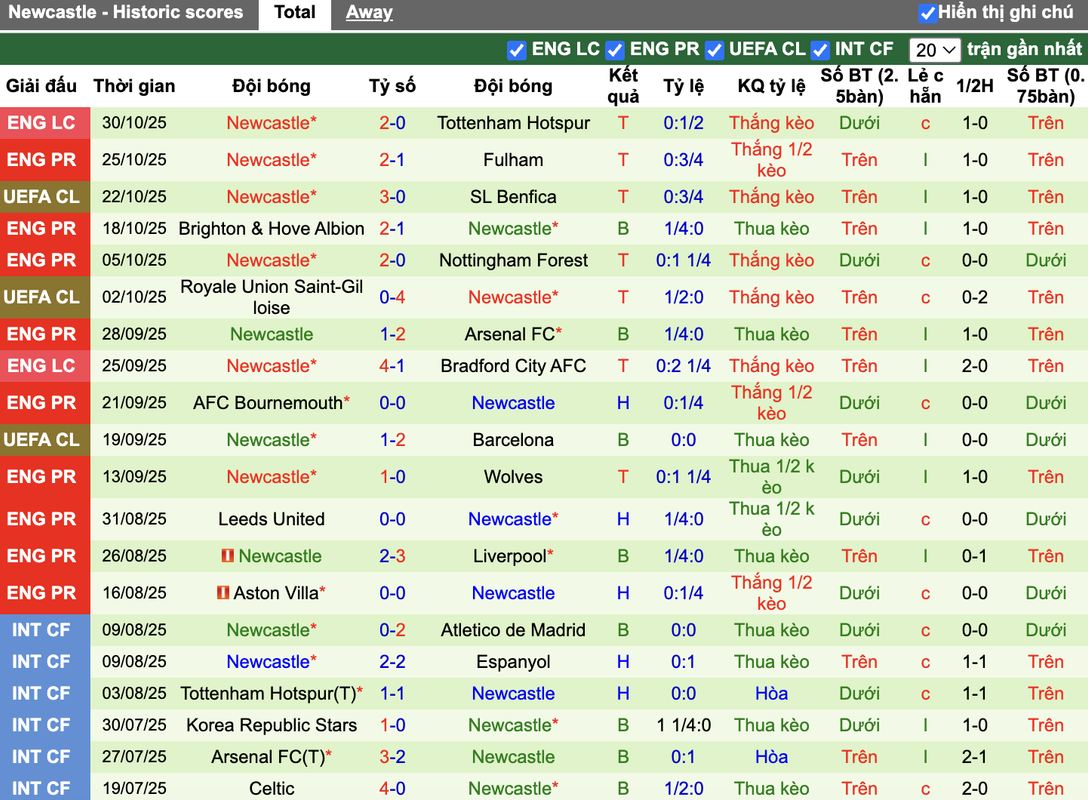Click the Tỷ số column header
This screenshot has height=800, width=1088.
click(392, 86)
